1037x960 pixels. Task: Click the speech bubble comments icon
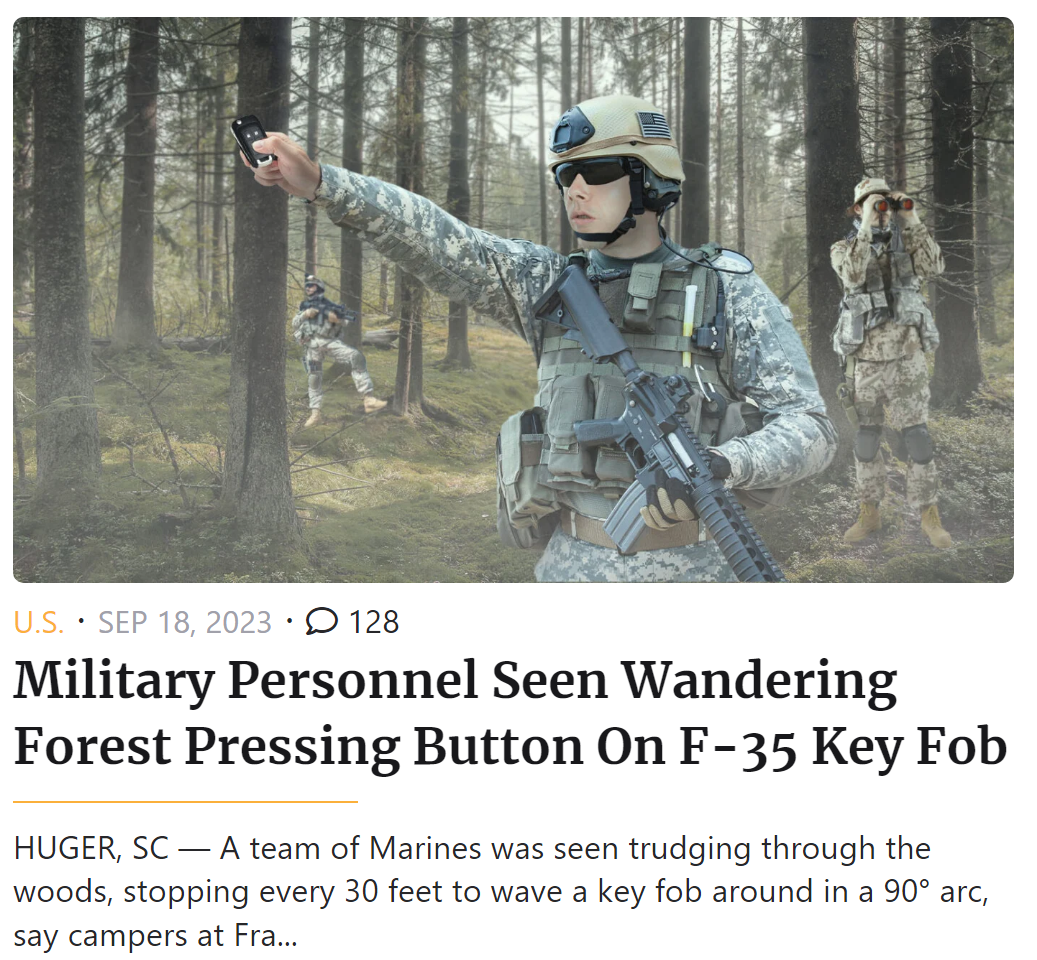321,621
